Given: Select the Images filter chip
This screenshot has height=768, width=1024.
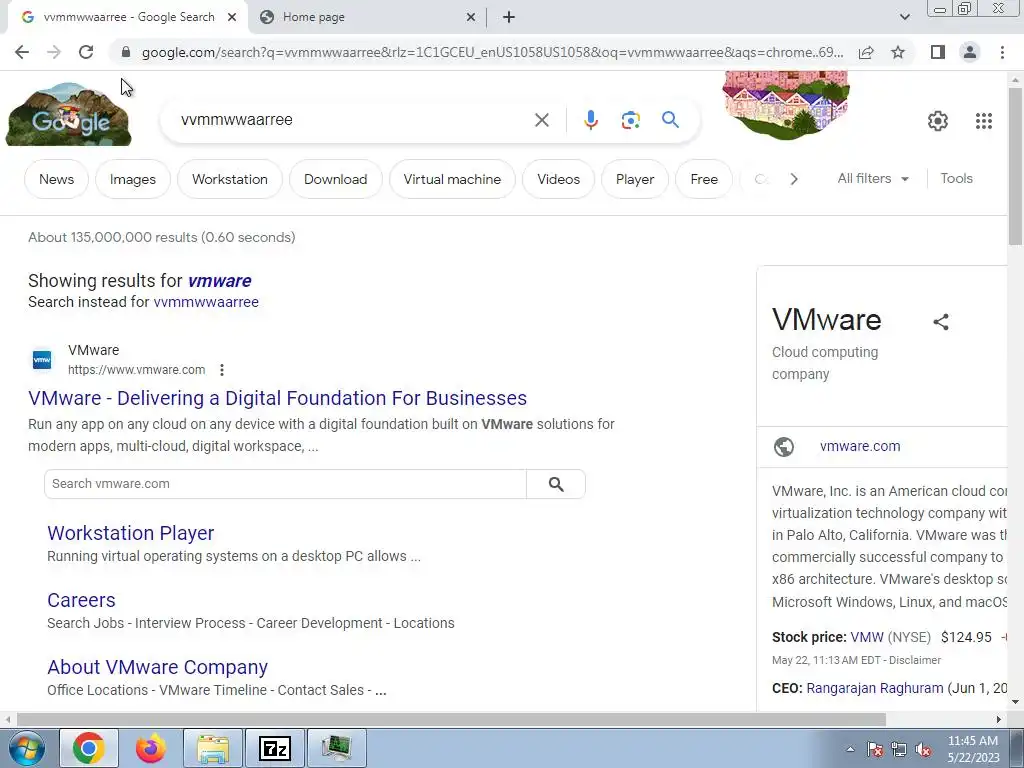Looking at the screenshot, I should tap(133, 179).
